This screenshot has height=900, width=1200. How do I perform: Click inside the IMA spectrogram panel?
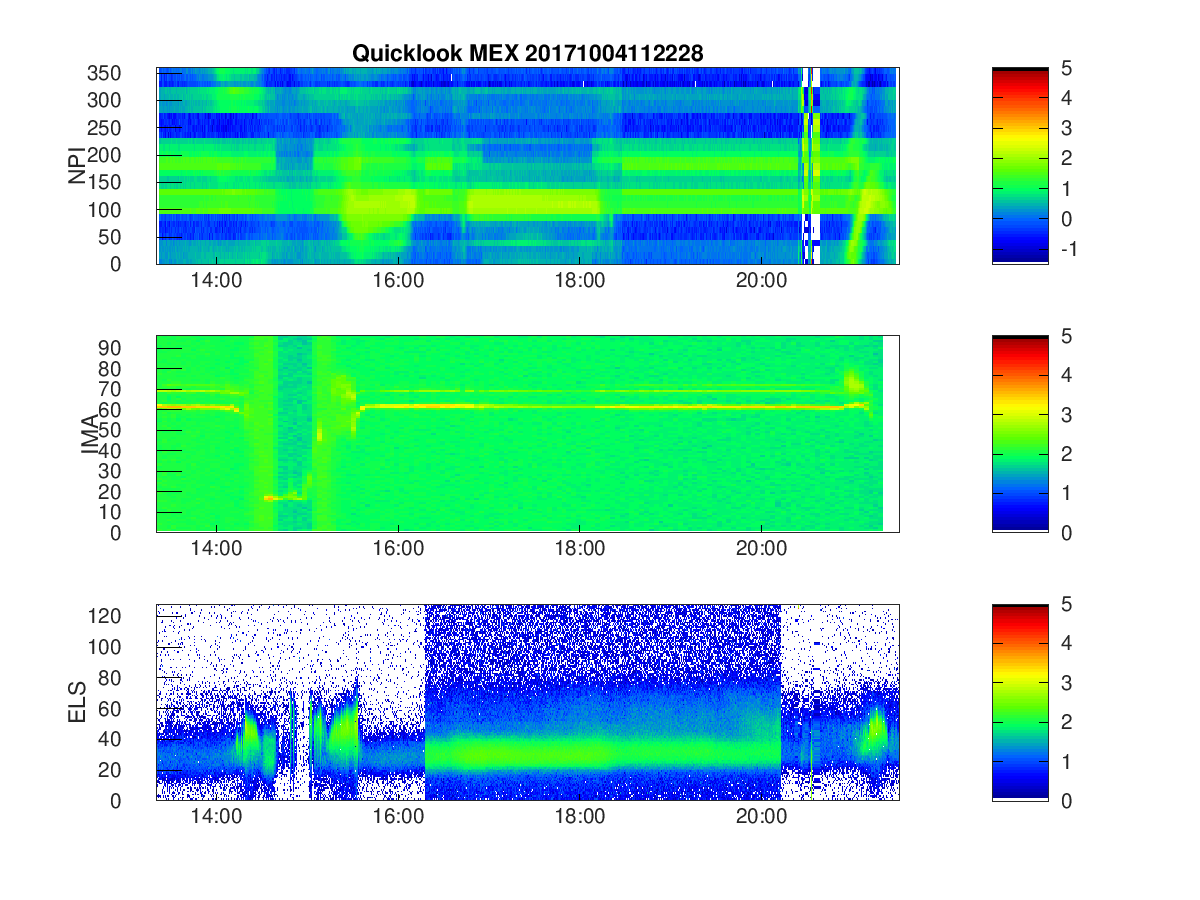527,434
